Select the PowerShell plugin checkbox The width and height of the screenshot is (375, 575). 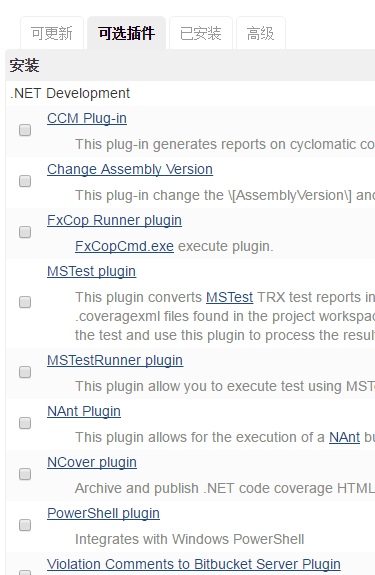25,525
